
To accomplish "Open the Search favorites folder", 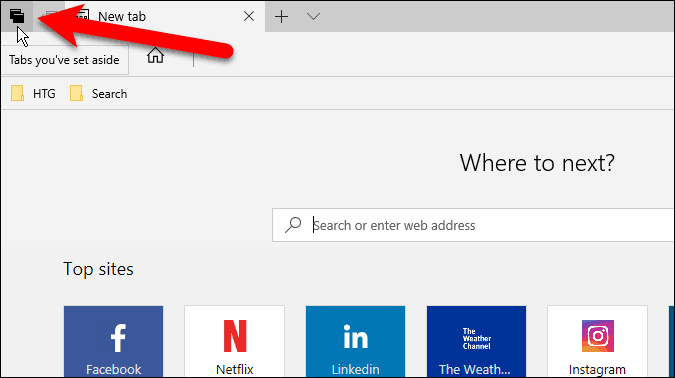I will (x=99, y=93).
